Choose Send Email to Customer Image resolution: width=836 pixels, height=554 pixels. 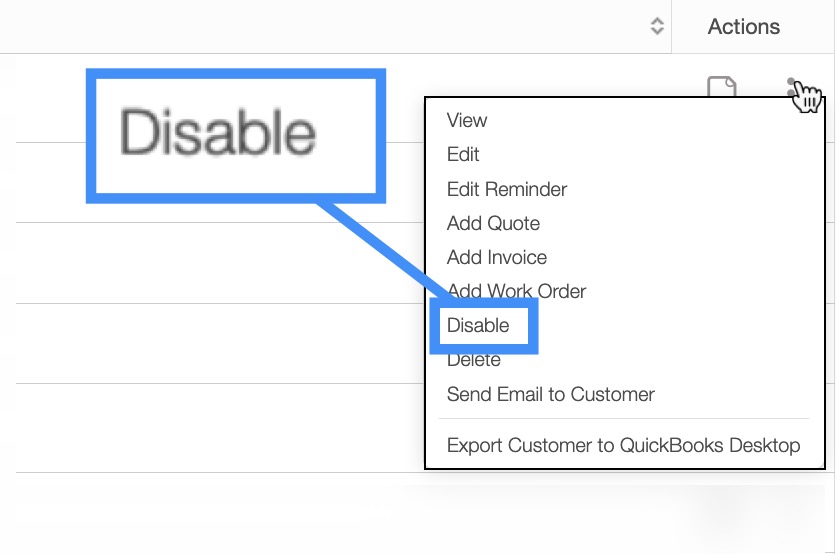coord(551,394)
